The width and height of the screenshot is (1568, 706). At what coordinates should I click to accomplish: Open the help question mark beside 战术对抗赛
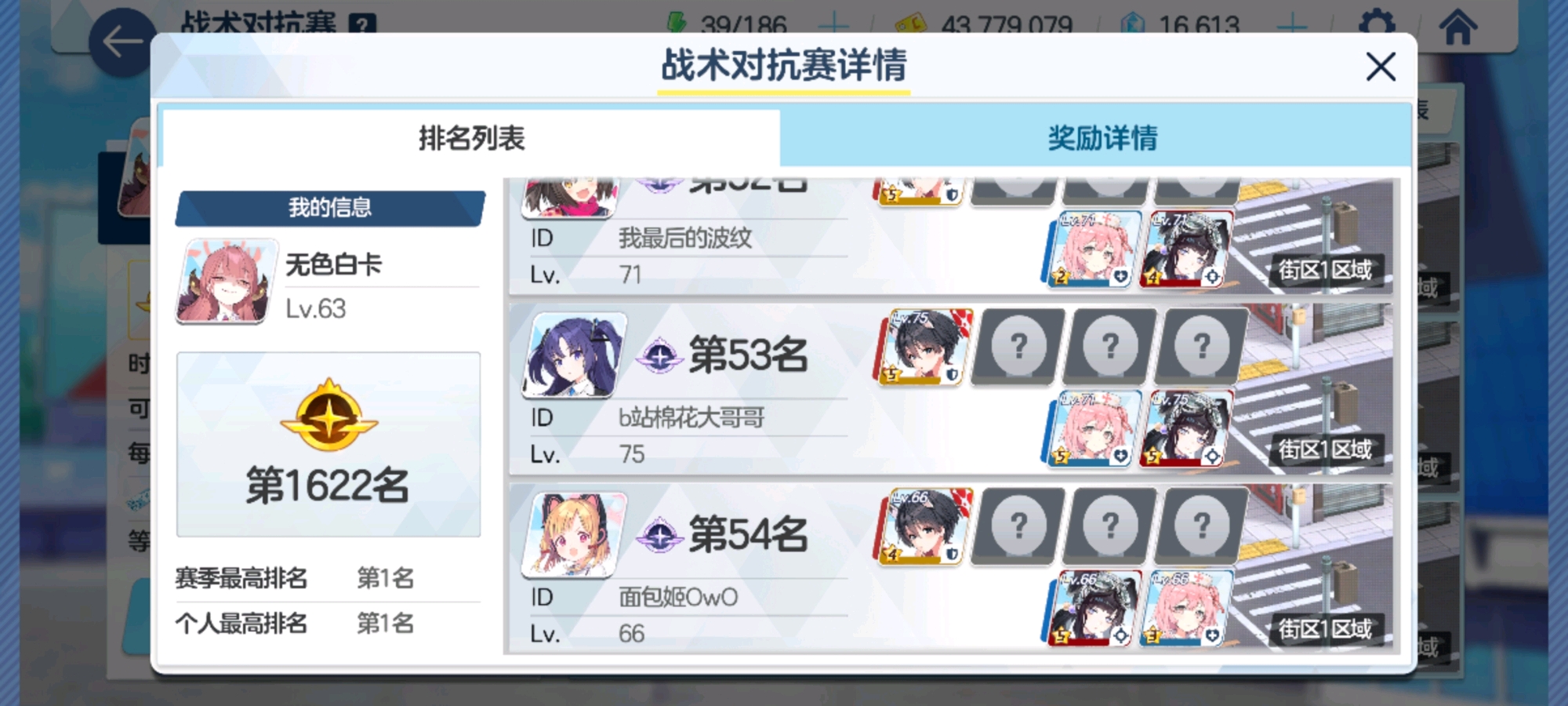pyautogui.click(x=361, y=24)
